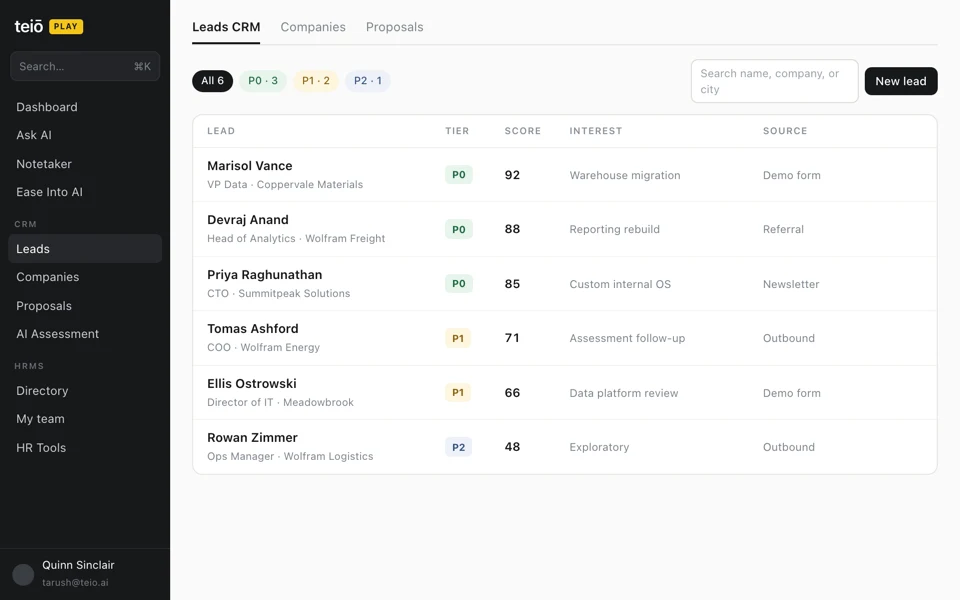This screenshot has width=960, height=600.
Task: Select the 'All 6' filter chip
Action: (x=212, y=81)
